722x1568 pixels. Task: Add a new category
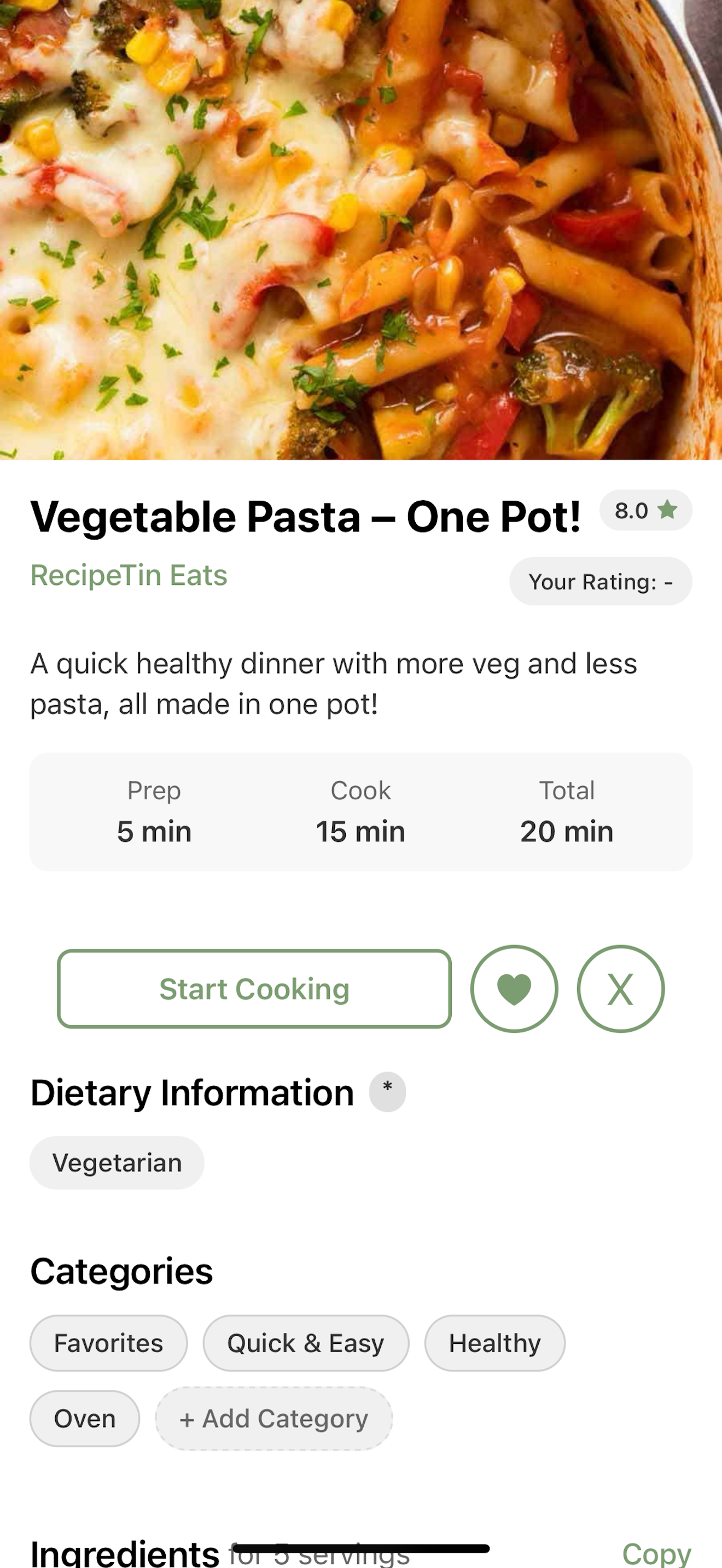(273, 1418)
